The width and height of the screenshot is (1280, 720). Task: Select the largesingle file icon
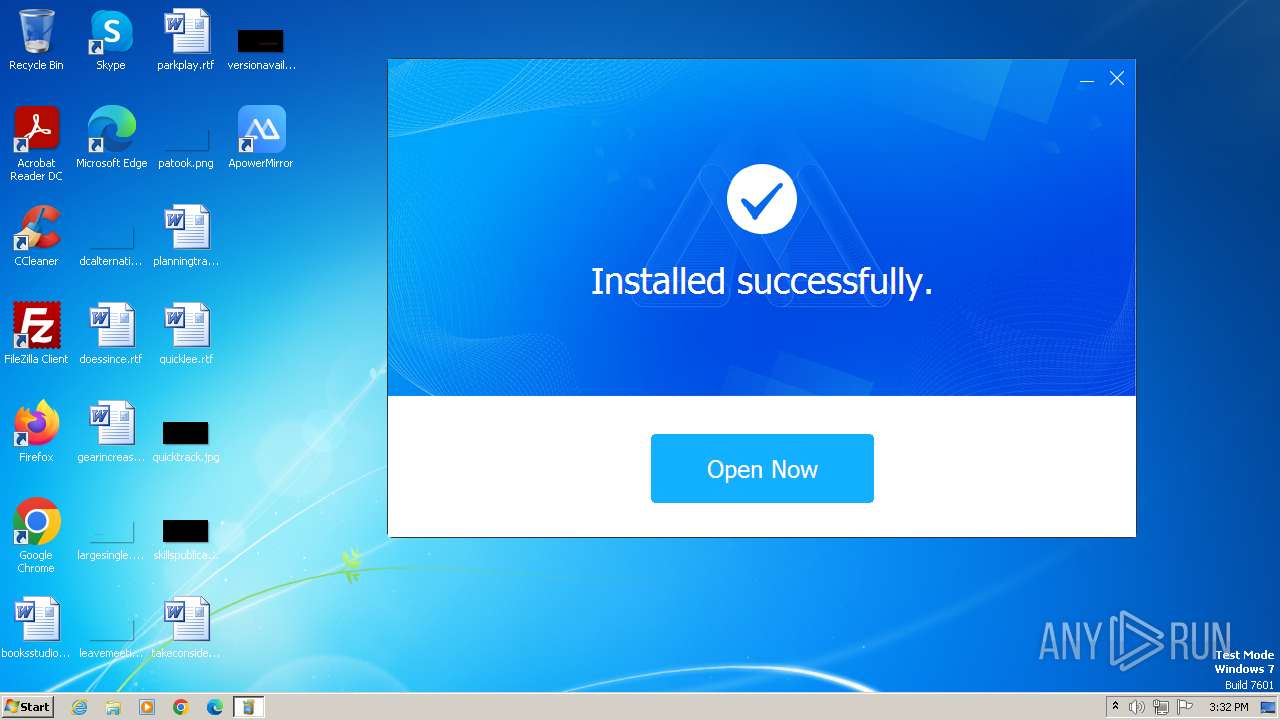pyautogui.click(x=111, y=538)
